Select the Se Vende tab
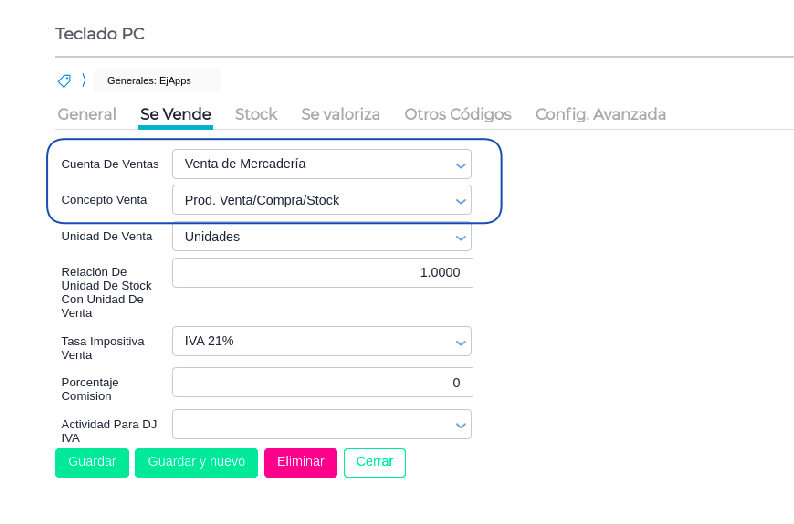Image resolution: width=794 pixels, height=524 pixels. pos(175,114)
